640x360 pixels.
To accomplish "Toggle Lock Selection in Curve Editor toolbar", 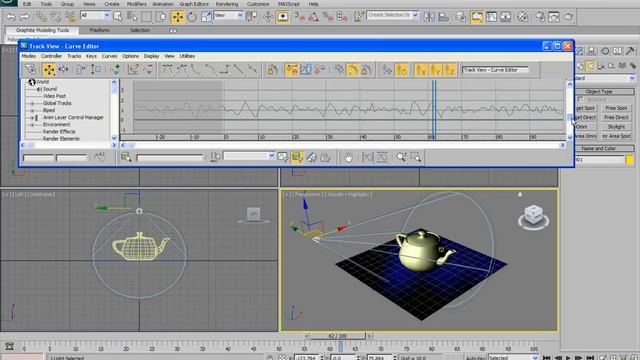I will click(272, 70).
